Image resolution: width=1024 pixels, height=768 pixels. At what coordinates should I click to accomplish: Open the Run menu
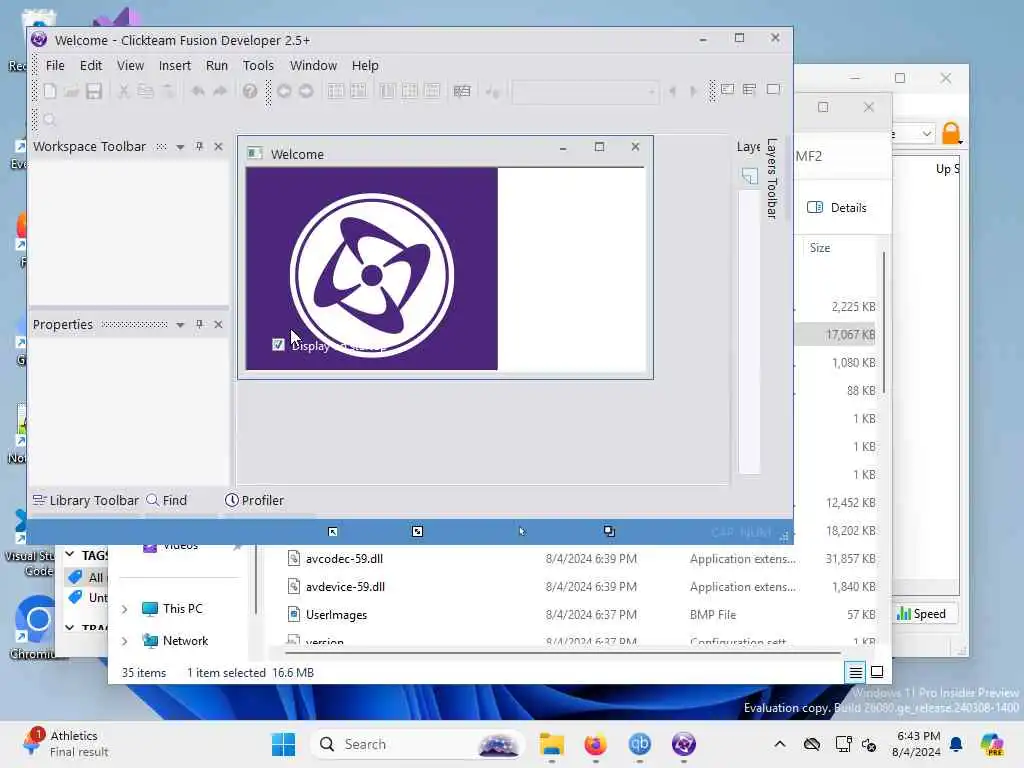(217, 65)
